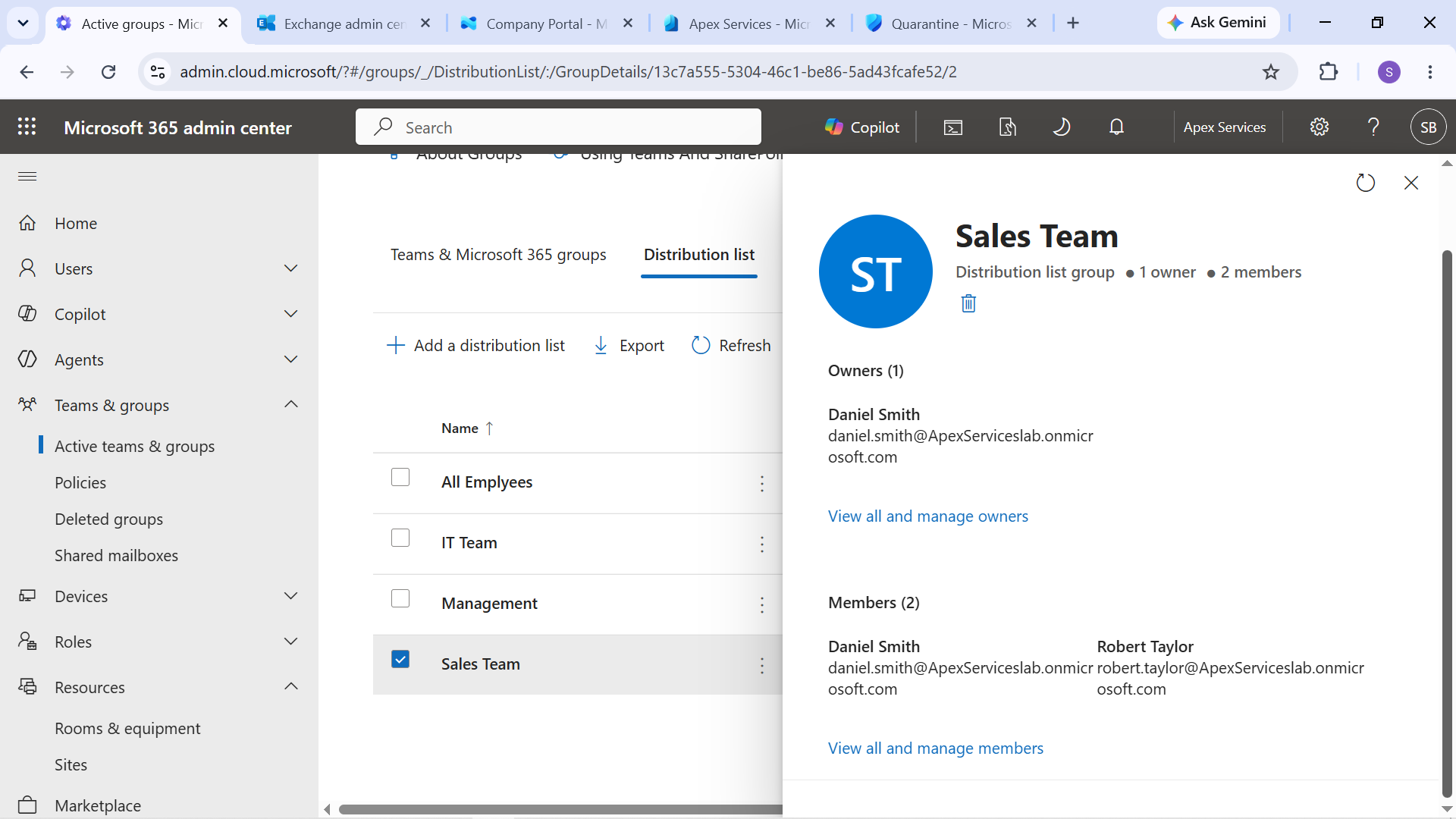Viewport: 1456px width, 819px height.
Task: Open more actions for All Emplyees row
Action: (x=762, y=483)
